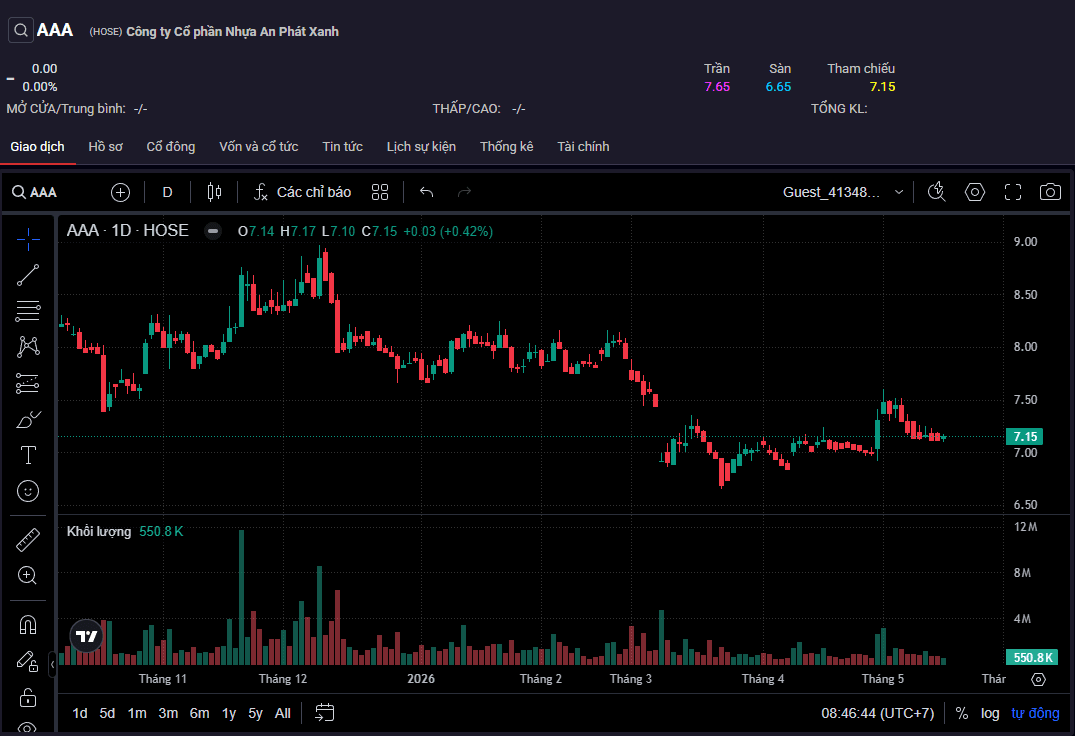Open the Vốn và cổ tức tab
Image resolution: width=1075 pixels, height=736 pixels.
(x=258, y=147)
